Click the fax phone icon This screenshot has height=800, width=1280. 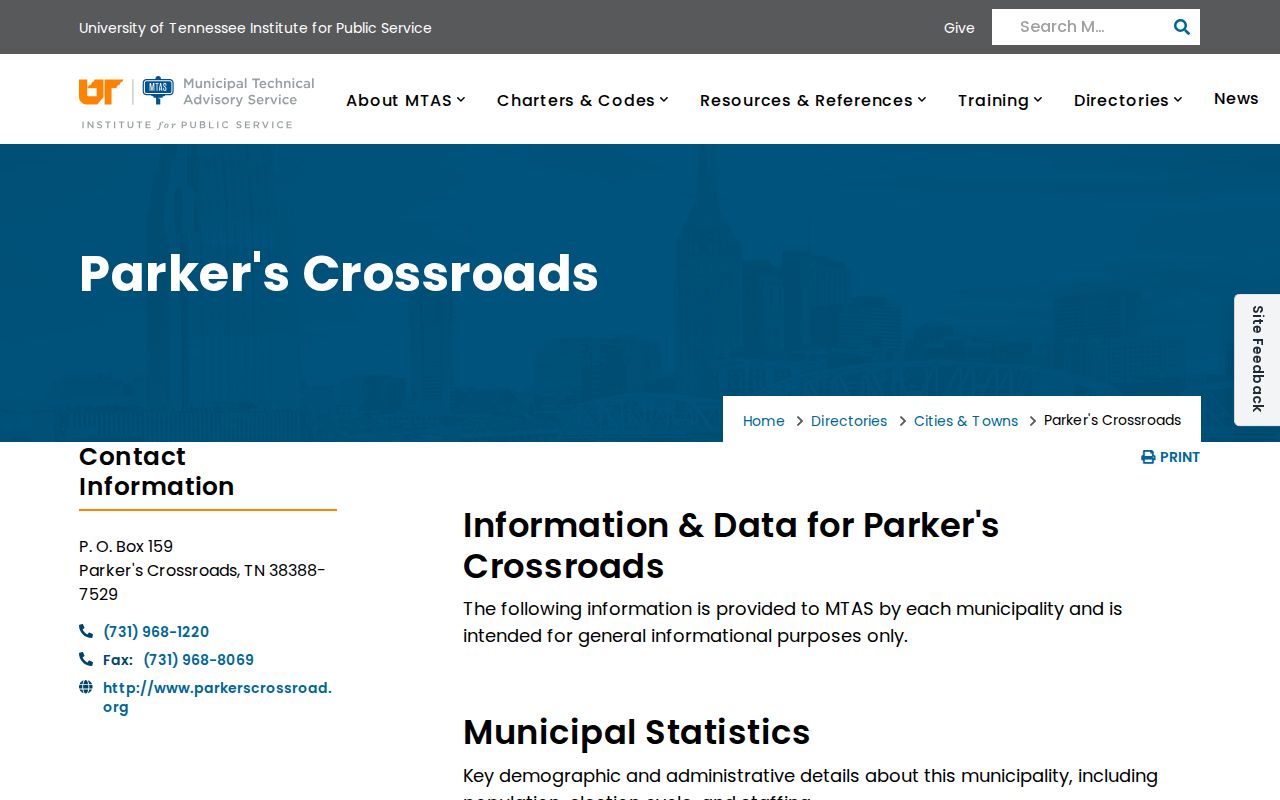pos(86,659)
